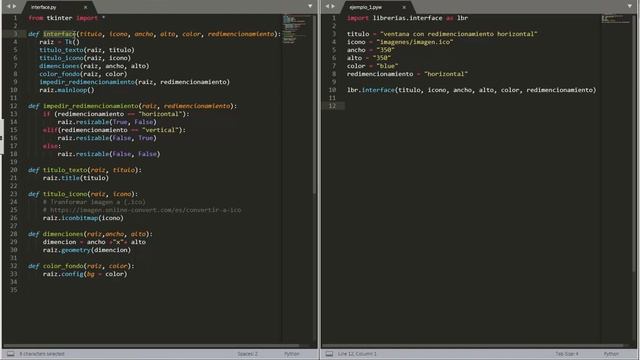Click 'raiz.config(bg = color)' on line 33

(85, 274)
